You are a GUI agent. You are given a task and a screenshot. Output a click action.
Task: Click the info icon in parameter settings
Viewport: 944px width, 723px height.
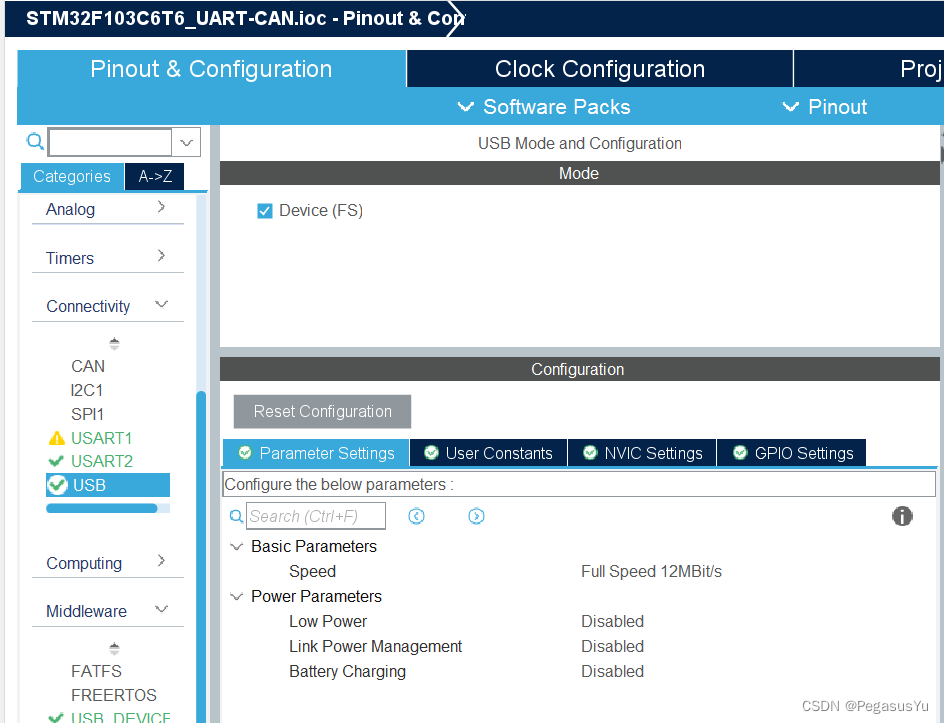pos(902,516)
